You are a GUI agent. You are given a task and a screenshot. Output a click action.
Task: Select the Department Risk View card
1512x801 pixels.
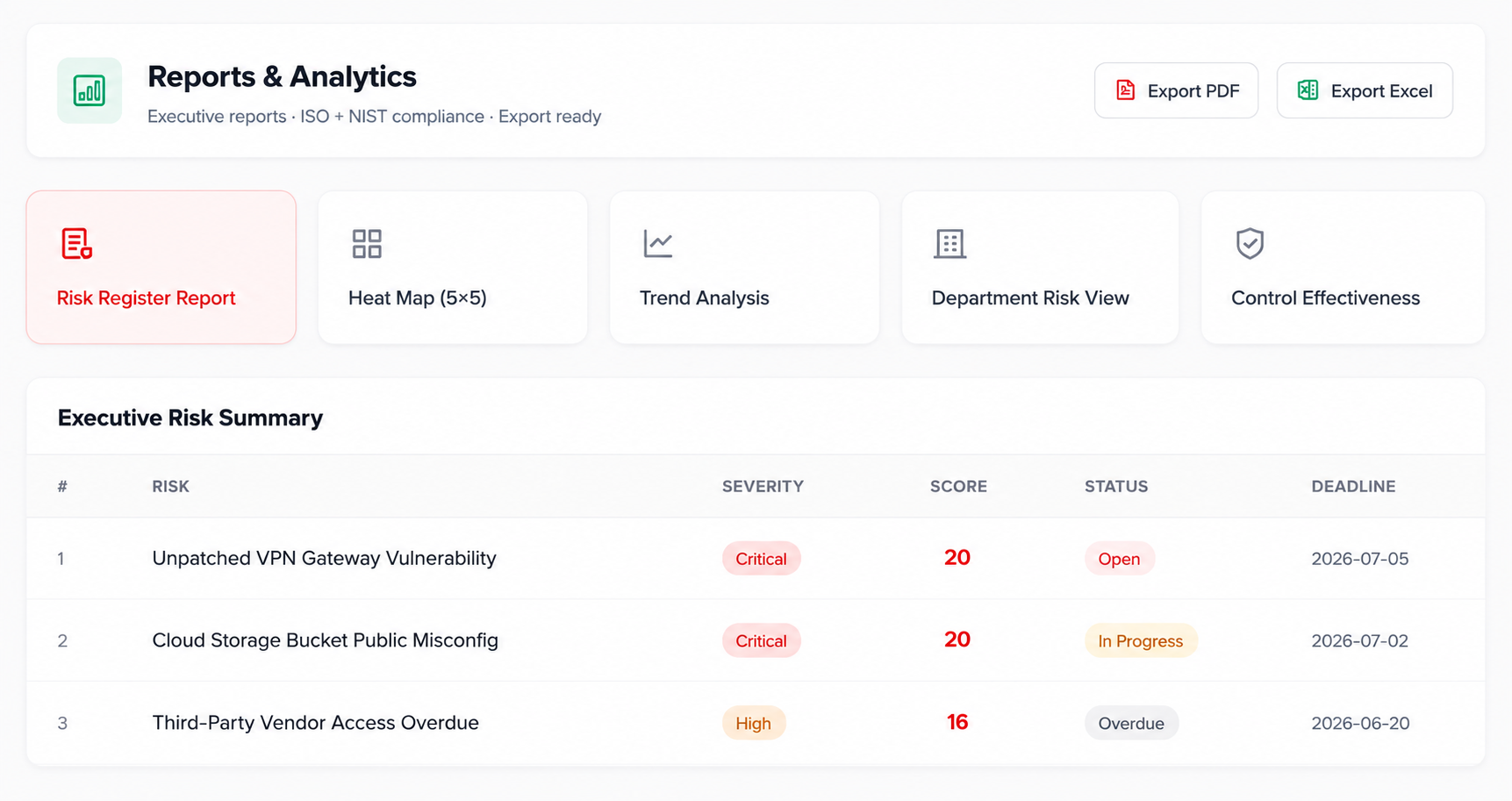[1040, 267]
